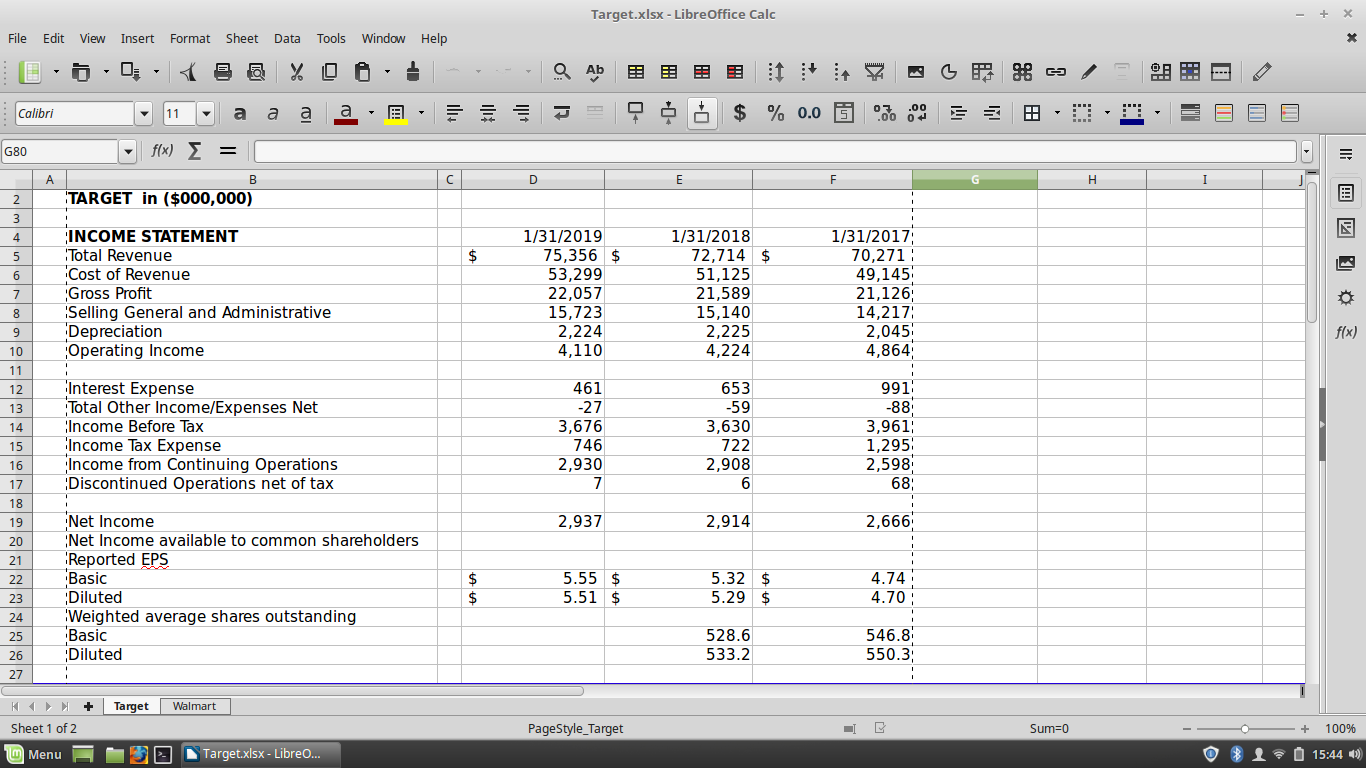Toggle Align Right
This screenshot has height=768, width=1366.
[521, 113]
